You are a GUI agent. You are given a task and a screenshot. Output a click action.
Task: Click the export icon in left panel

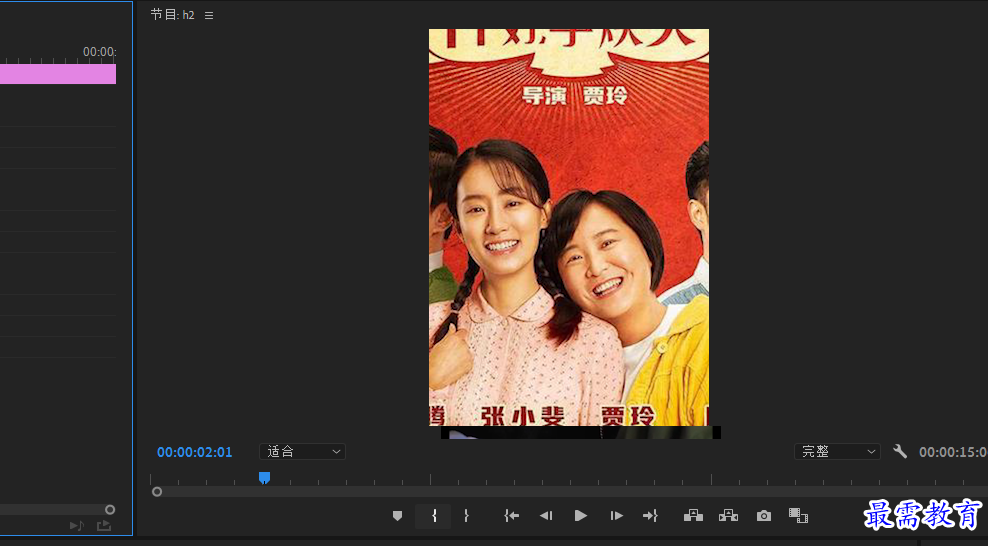coord(104,525)
